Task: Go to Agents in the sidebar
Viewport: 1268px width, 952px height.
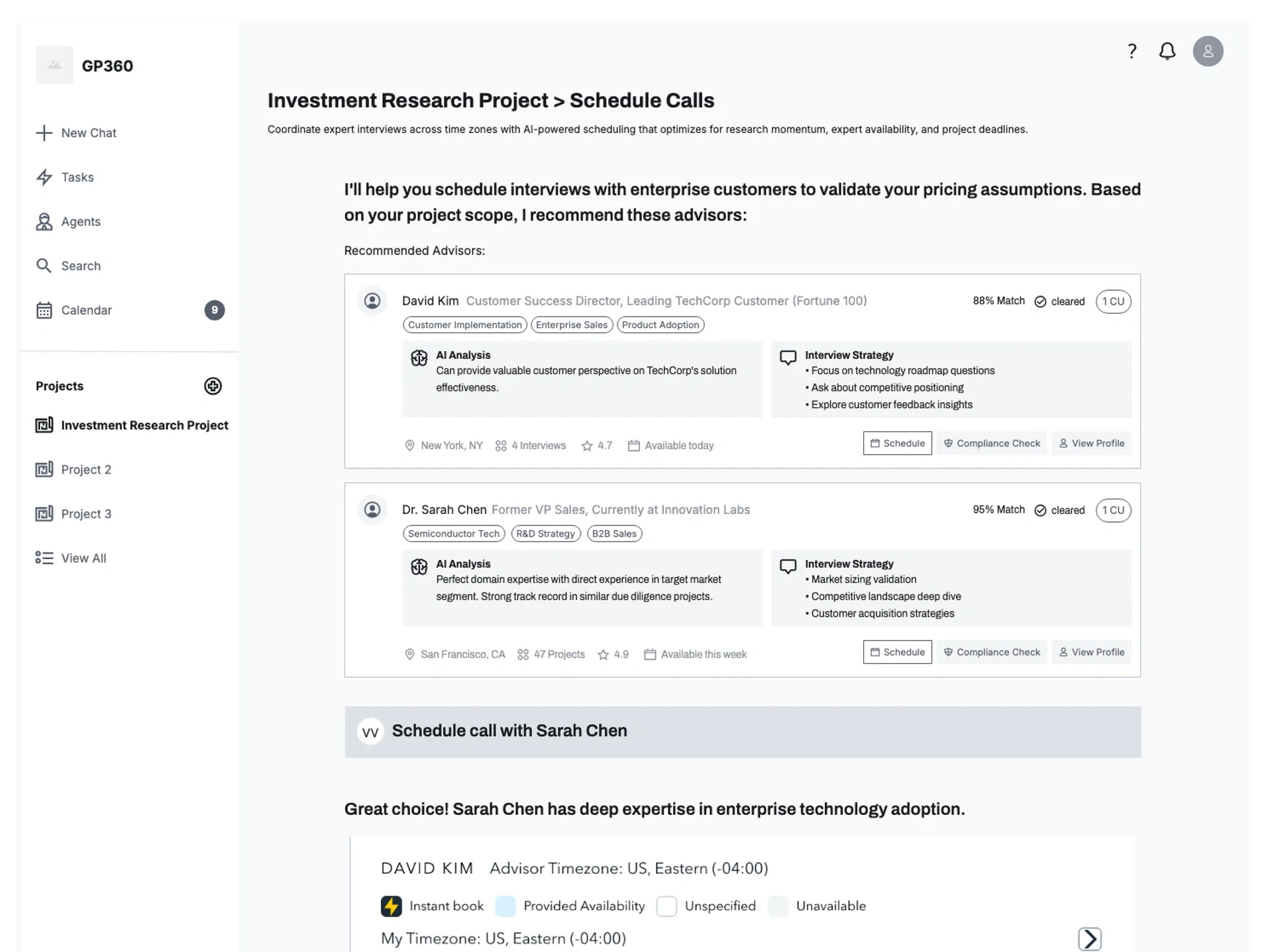Action: [x=81, y=222]
